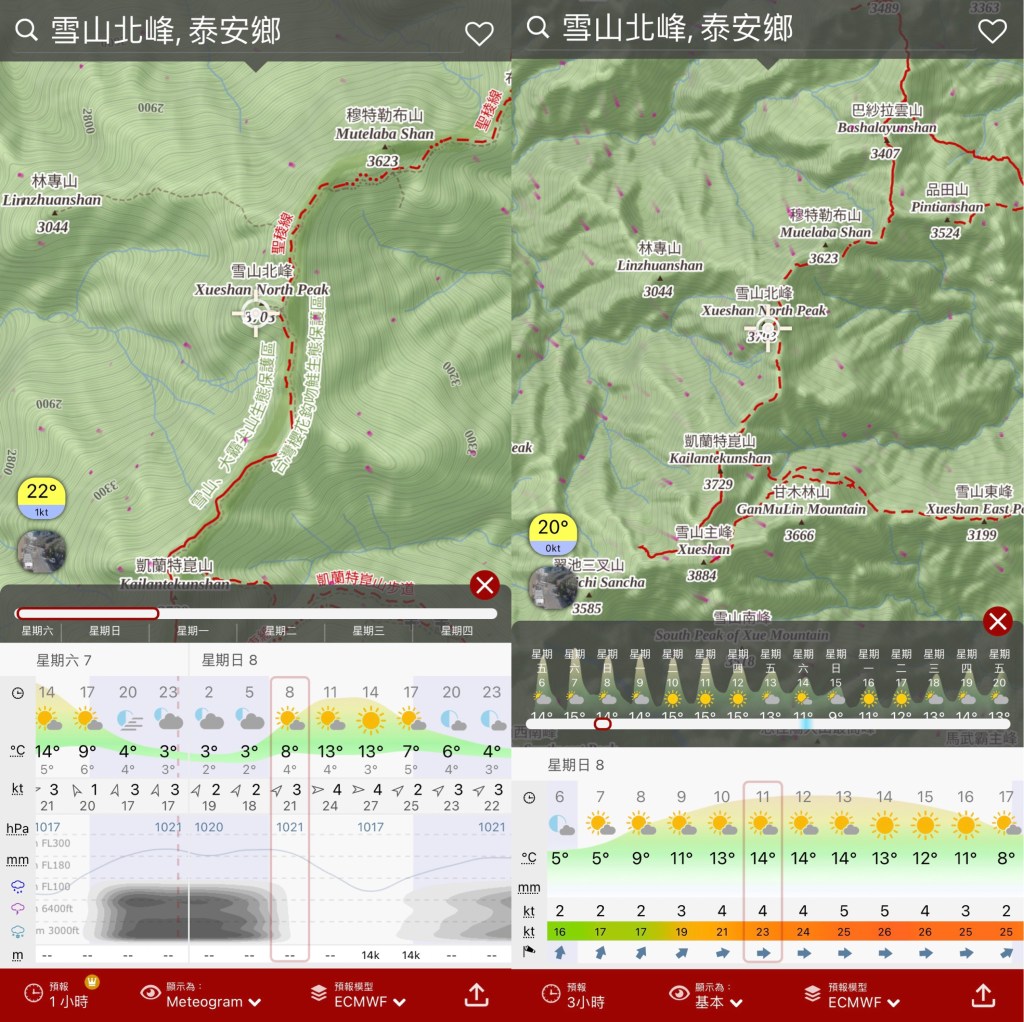
Task: Tap the 22° temperature badge on map
Action: [x=41, y=498]
